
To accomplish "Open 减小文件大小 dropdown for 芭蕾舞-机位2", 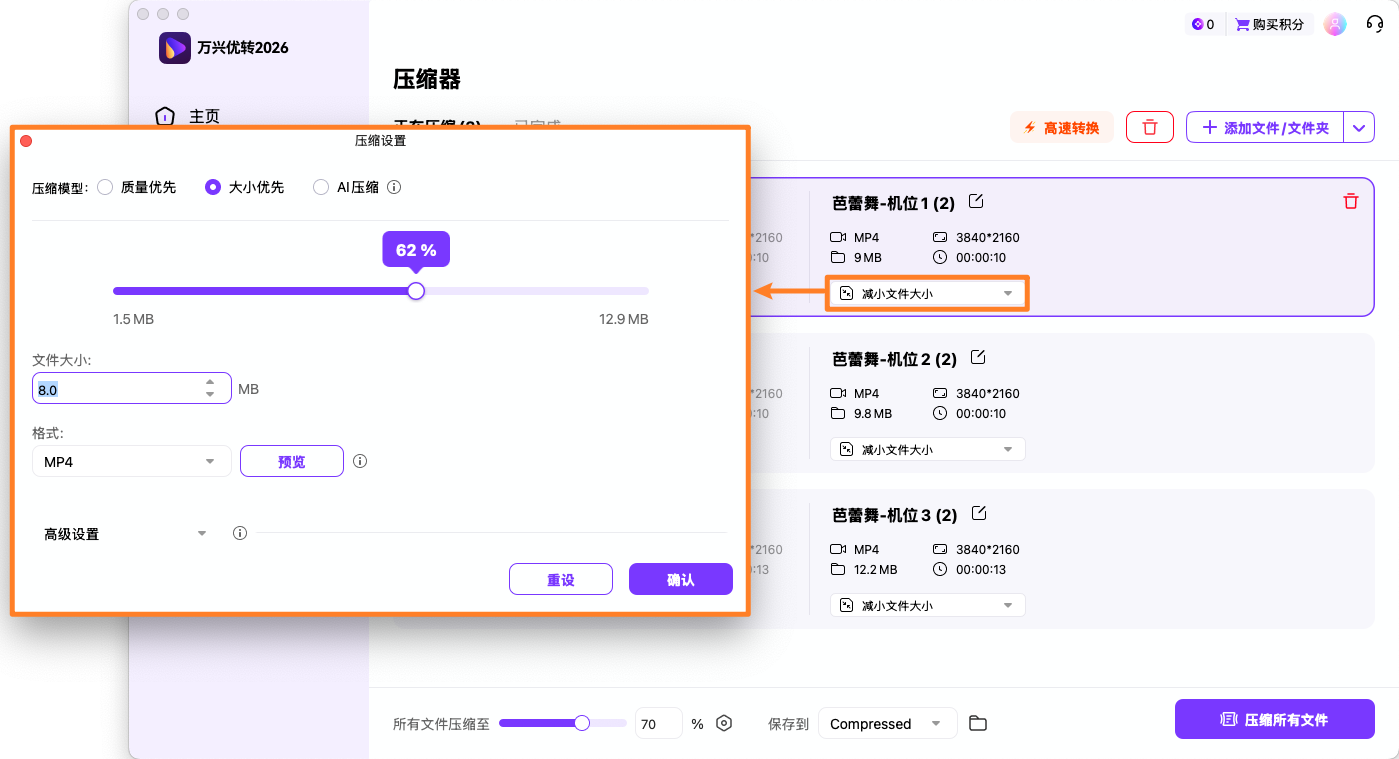I will click(926, 448).
